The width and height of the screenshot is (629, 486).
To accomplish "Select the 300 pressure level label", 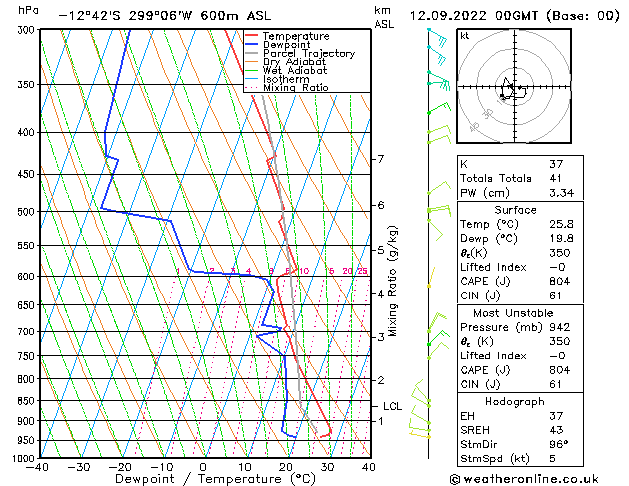I will coord(28,30).
